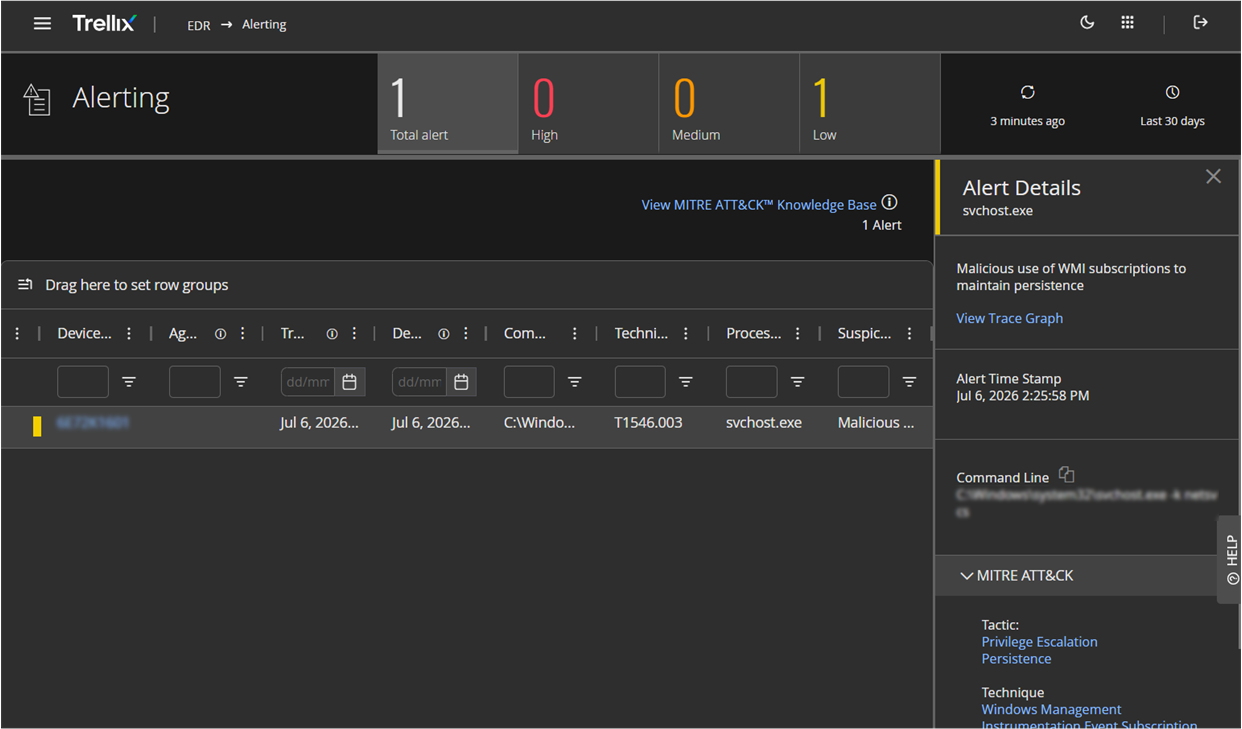Open calendar picker for Trace date filter
This screenshot has width=1242, height=729.
pos(349,382)
